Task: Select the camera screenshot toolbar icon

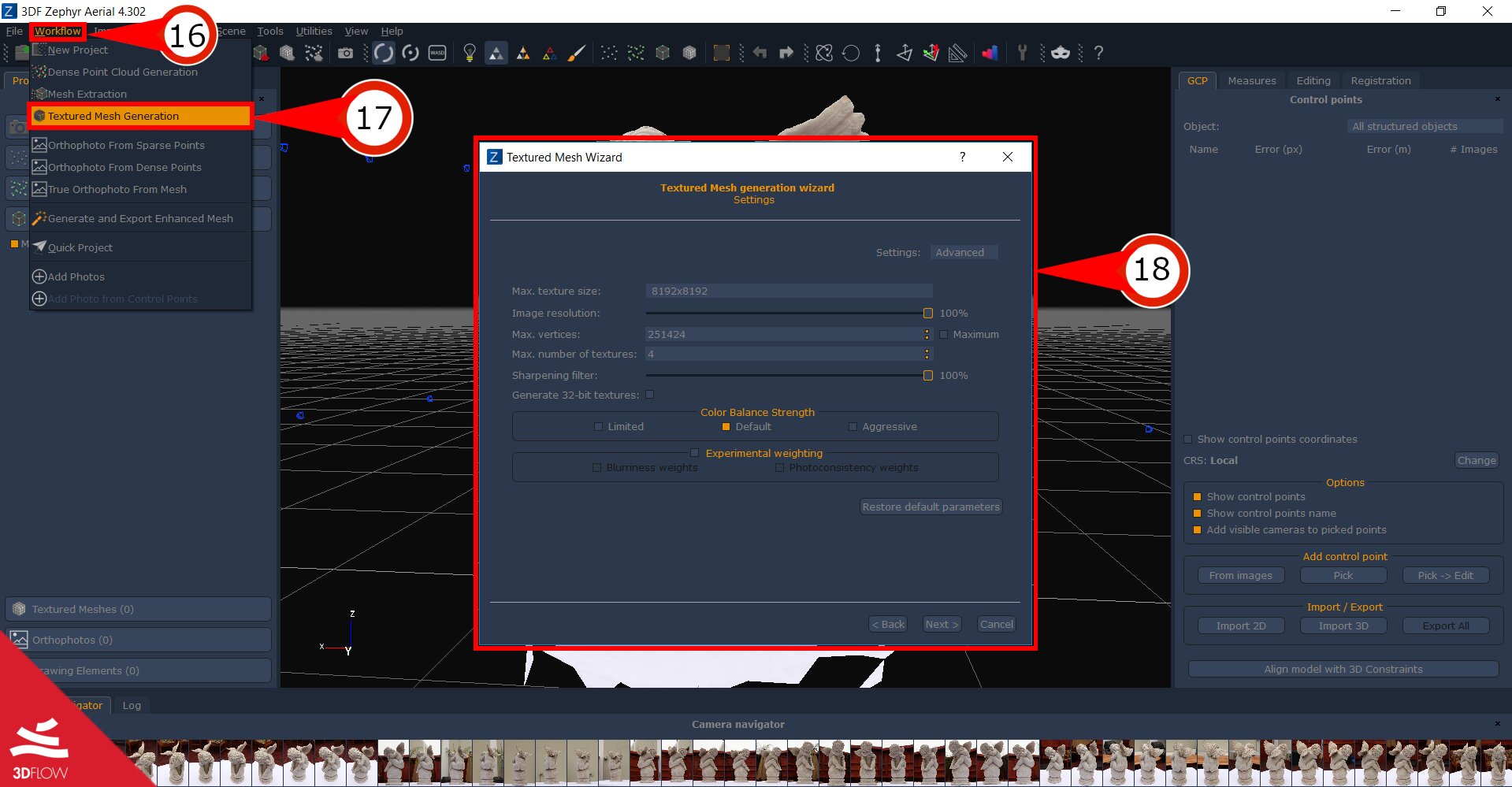Action: click(x=345, y=53)
